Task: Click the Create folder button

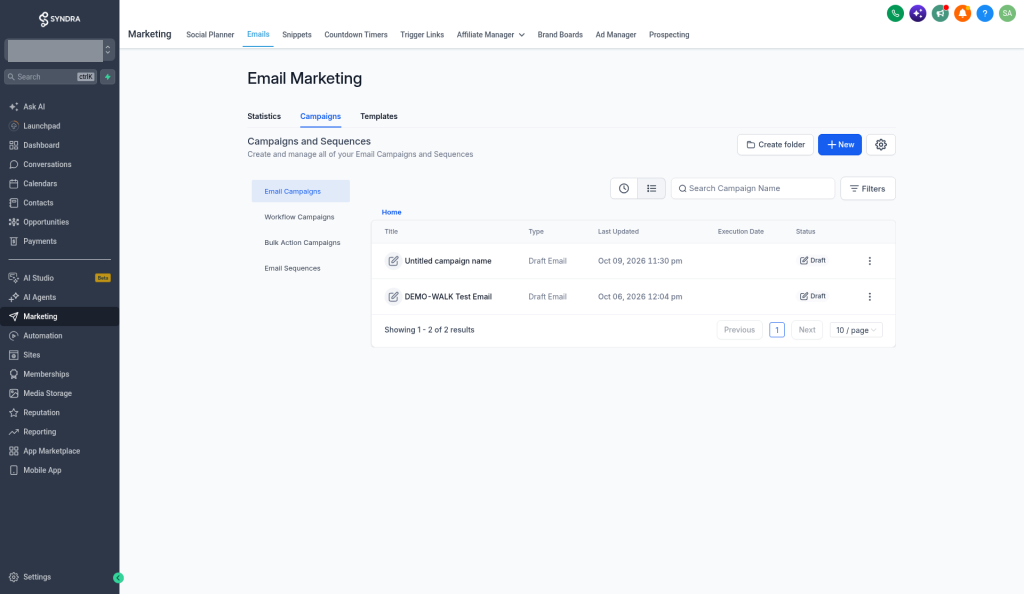Action: 775,145
